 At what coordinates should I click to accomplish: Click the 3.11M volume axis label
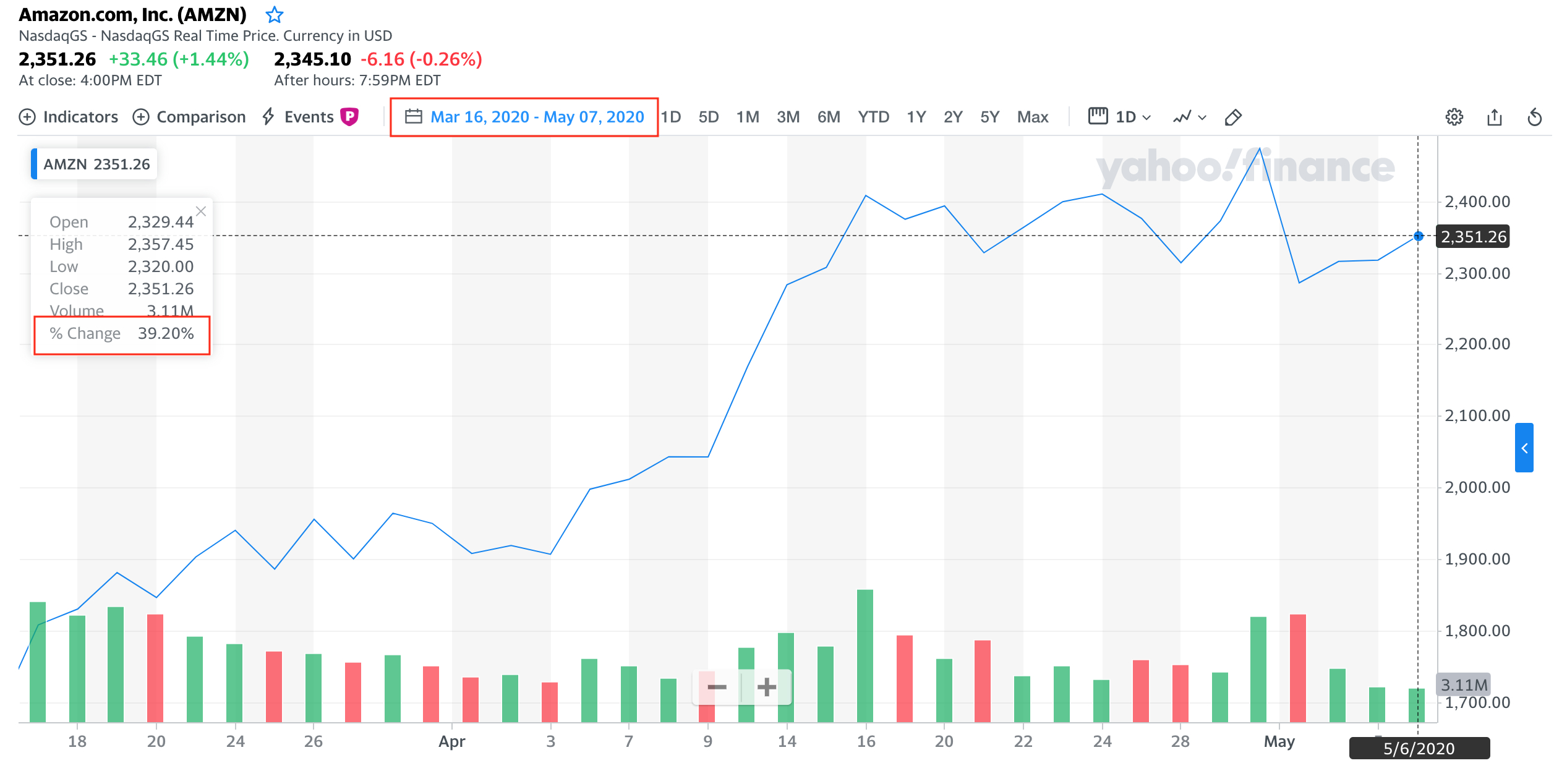1463,684
